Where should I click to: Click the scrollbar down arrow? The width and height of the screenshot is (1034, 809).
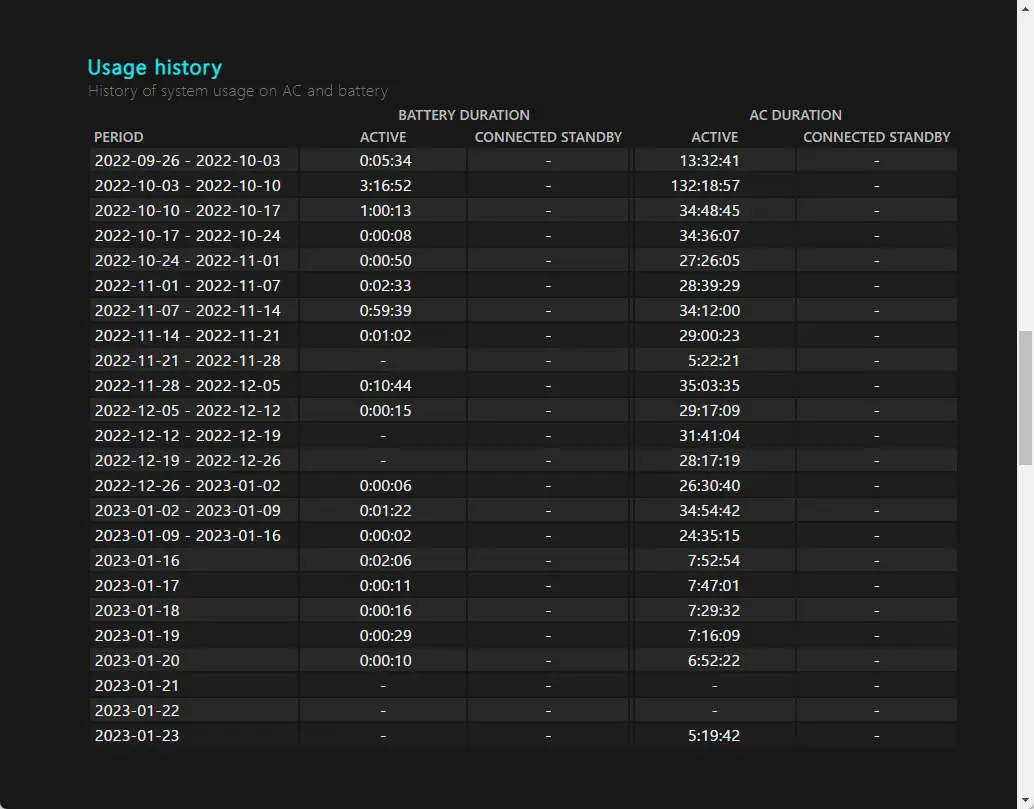click(x=1025, y=801)
